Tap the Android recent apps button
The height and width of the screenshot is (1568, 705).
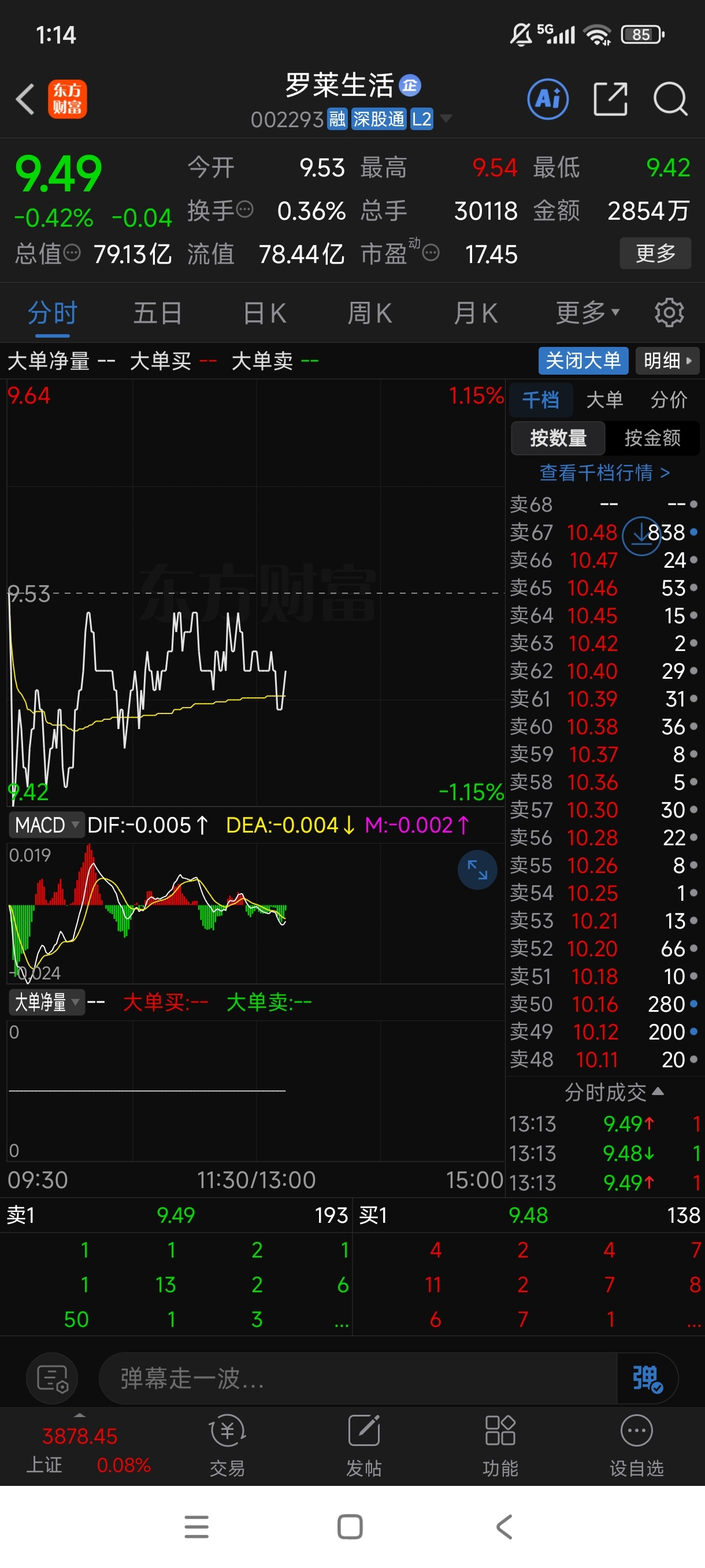coord(196,1526)
